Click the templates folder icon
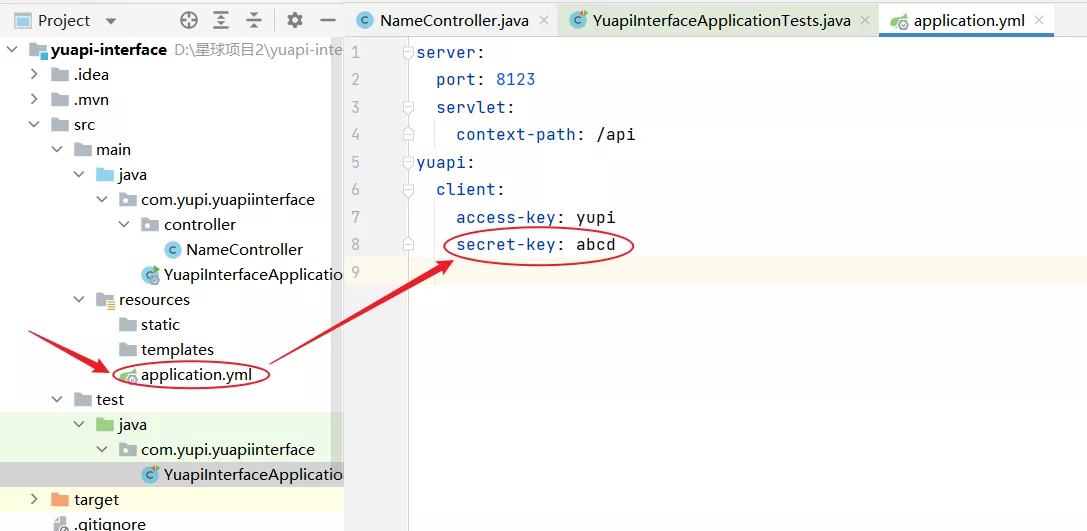Image resolution: width=1087 pixels, height=531 pixels. coord(128,349)
